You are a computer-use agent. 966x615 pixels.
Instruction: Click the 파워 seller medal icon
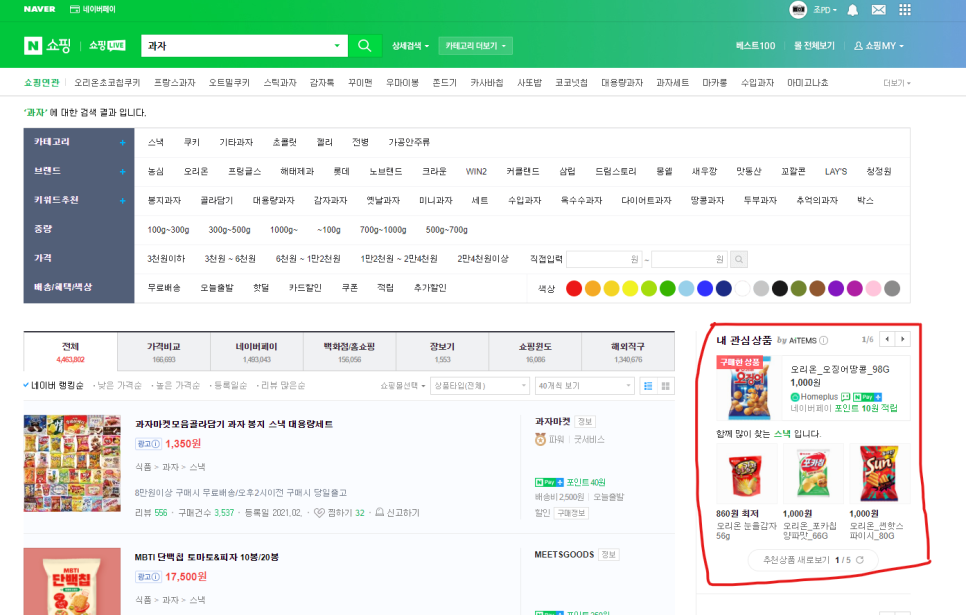click(x=540, y=439)
